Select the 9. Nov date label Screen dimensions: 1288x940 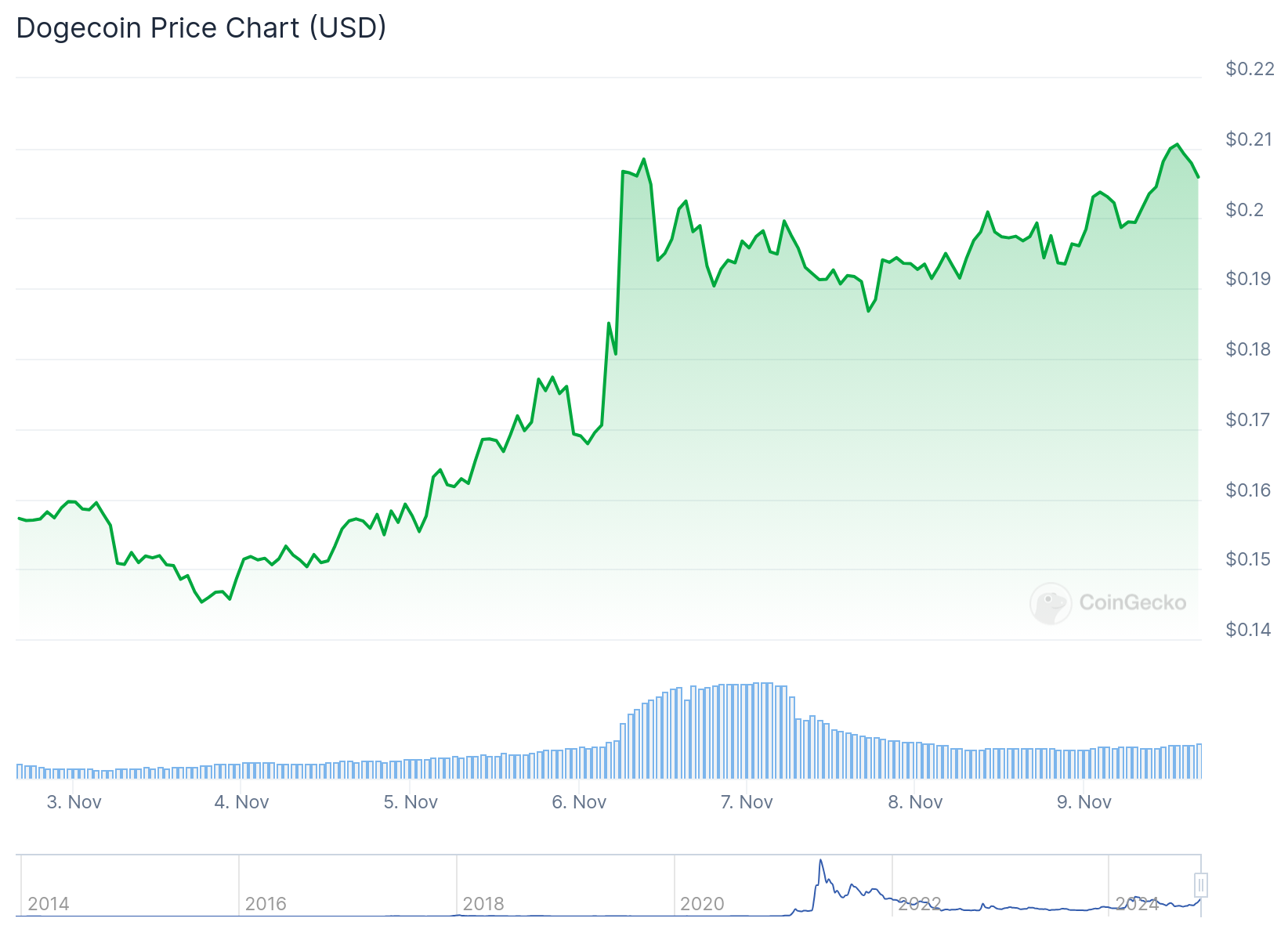[x=1084, y=802]
